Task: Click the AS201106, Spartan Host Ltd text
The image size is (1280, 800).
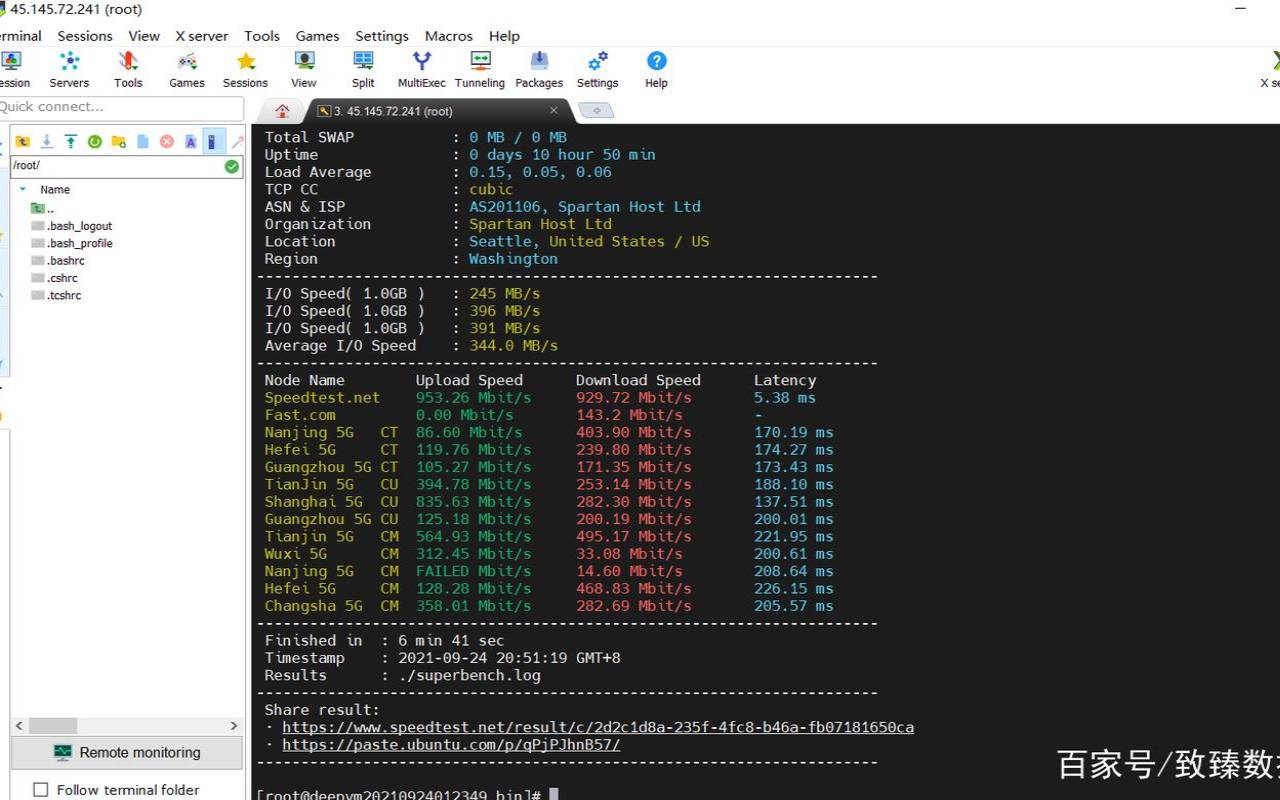Action: click(585, 207)
